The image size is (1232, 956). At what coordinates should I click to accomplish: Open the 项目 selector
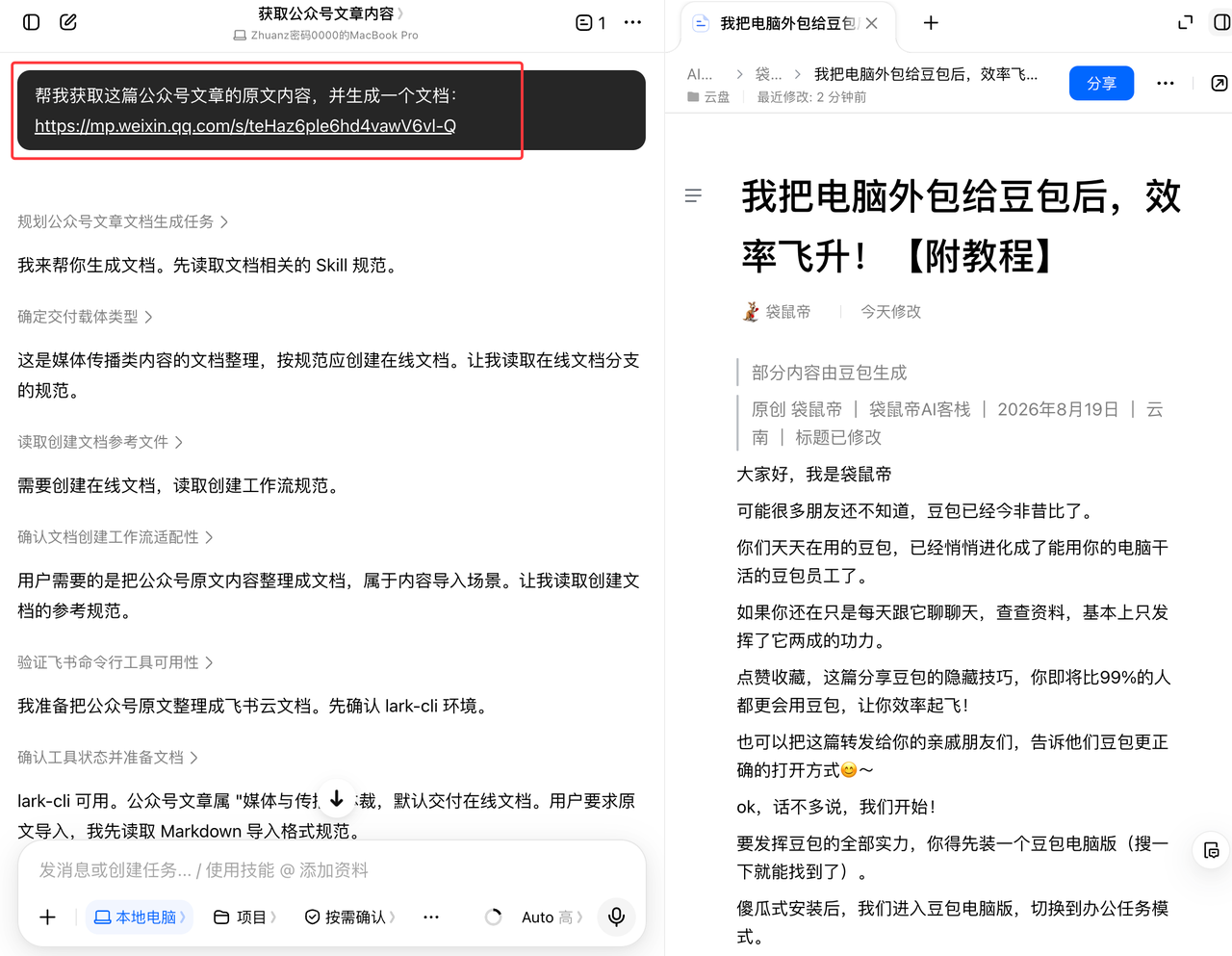click(244, 917)
